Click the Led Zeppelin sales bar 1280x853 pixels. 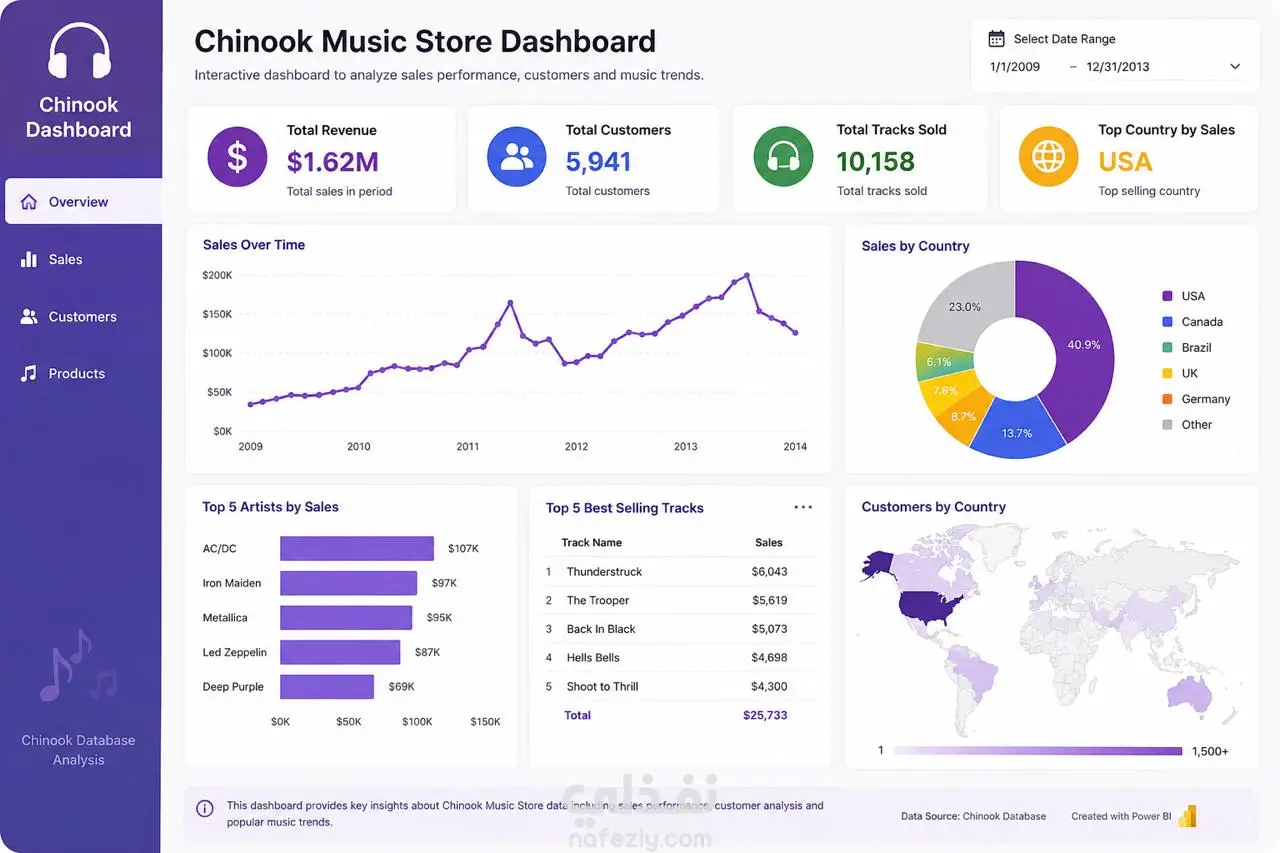(x=340, y=652)
